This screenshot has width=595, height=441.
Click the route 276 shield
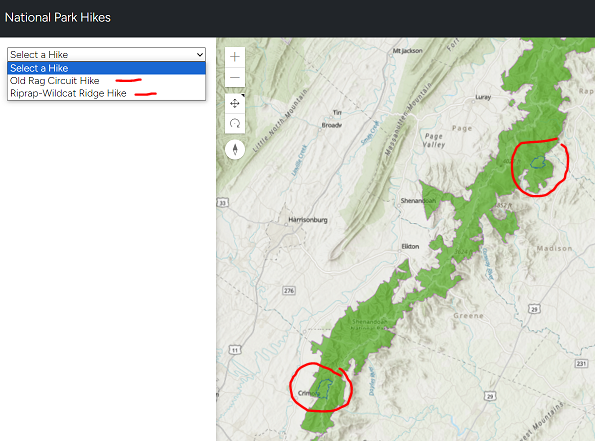[289, 291]
